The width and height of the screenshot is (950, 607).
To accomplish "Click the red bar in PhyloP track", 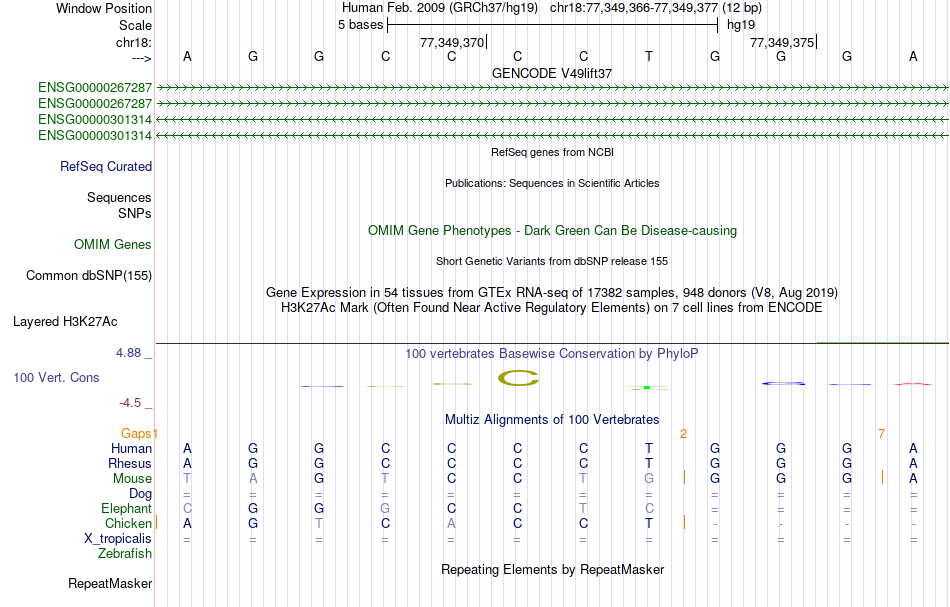I will pyautogui.click(x=912, y=384).
